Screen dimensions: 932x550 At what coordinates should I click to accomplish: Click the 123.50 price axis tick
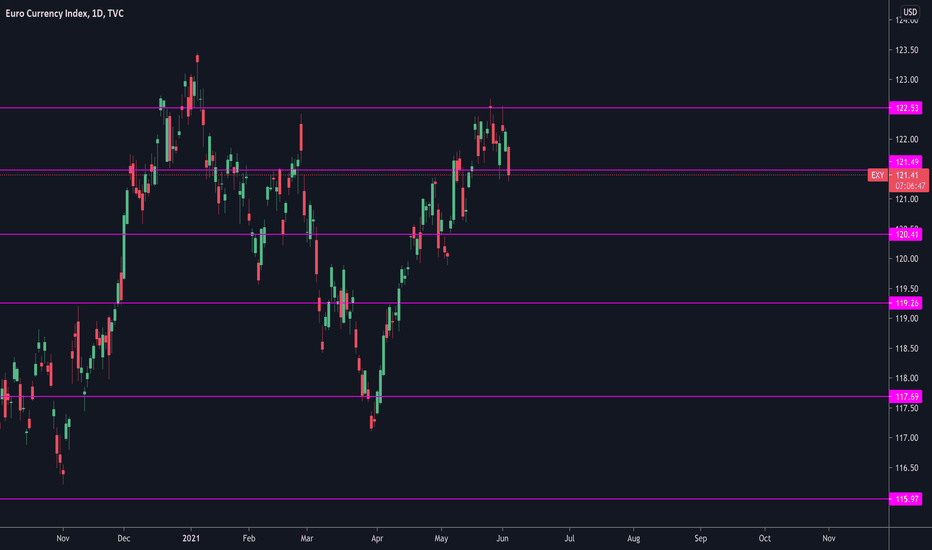click(907, 50)
